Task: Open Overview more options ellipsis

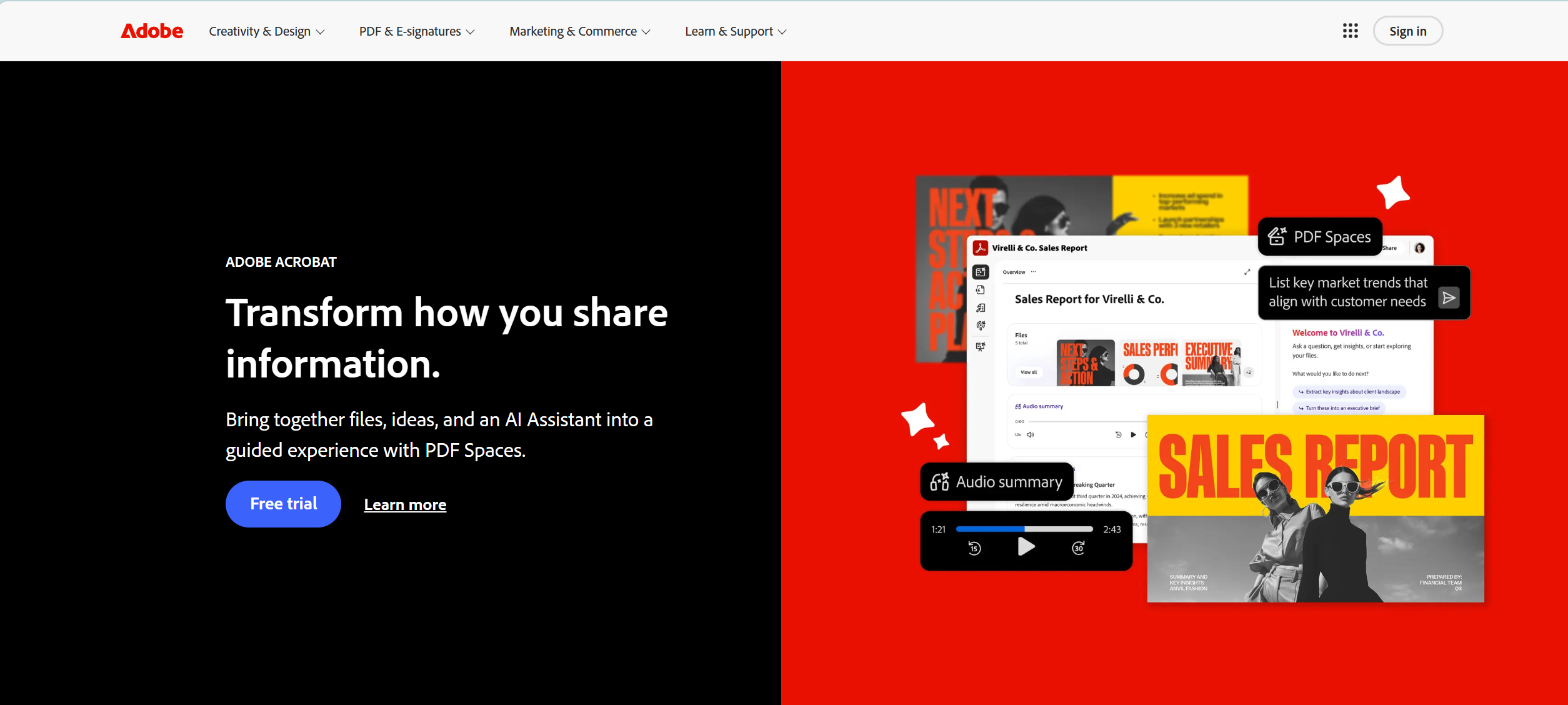Action: 1033,272
